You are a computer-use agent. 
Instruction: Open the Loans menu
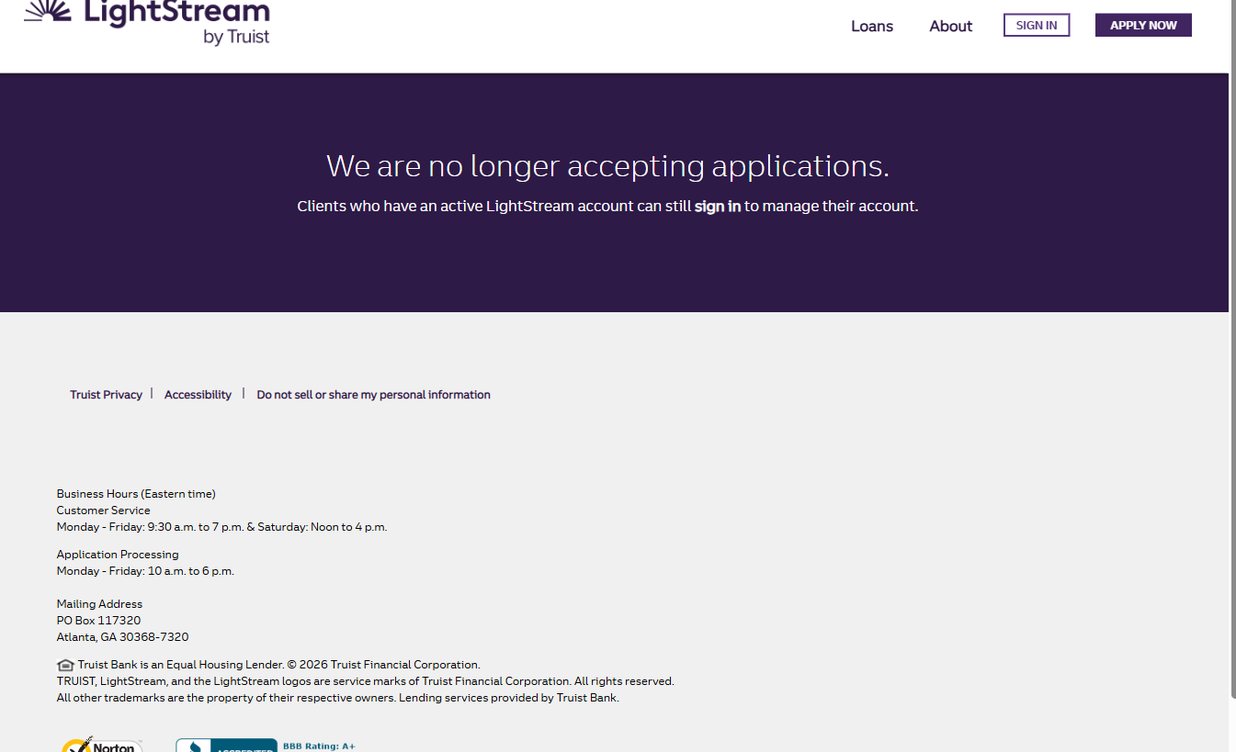(x=872, y=26)
